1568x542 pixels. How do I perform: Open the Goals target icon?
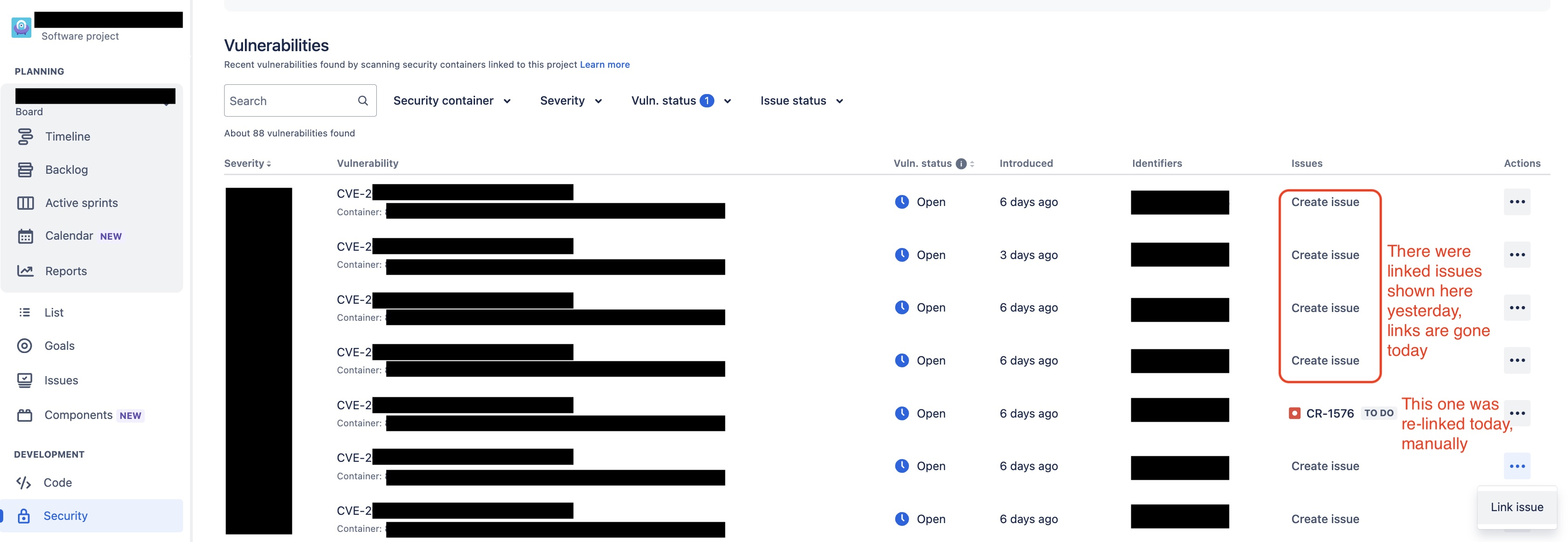(24, 346)
